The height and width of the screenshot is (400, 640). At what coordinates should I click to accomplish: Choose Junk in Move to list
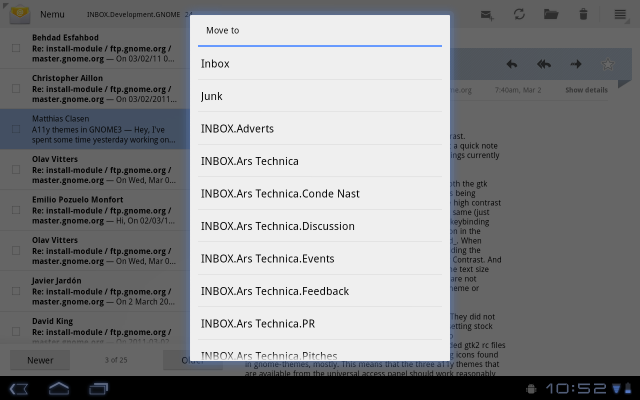point(320,96)
